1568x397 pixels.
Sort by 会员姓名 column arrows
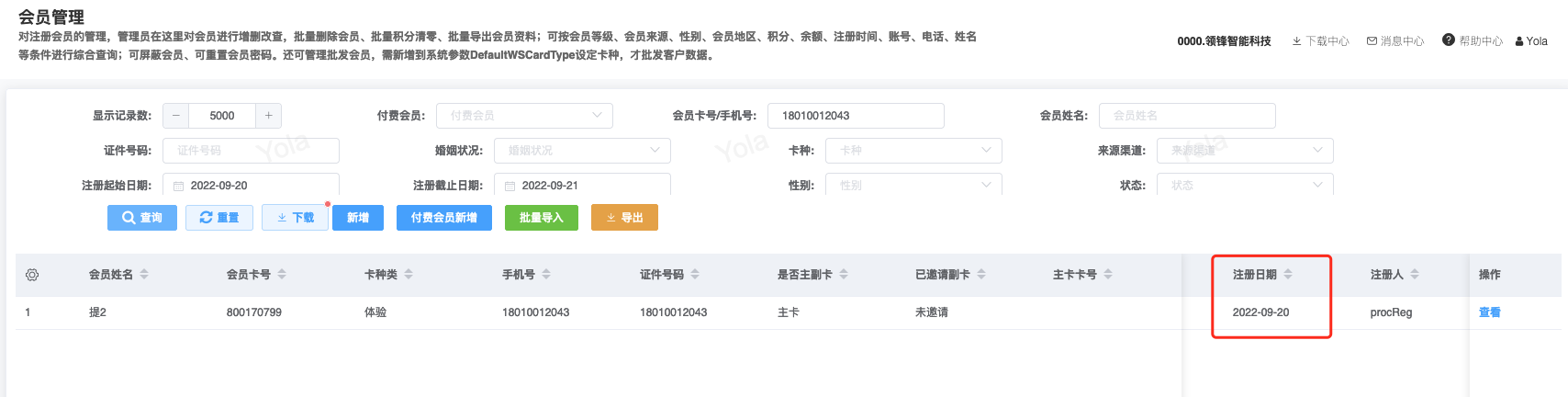144,275
